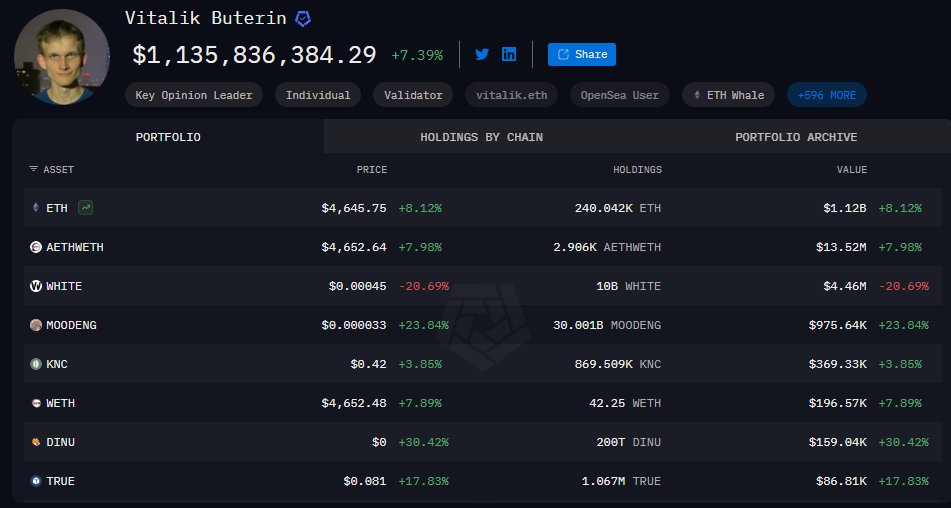This screenshot has width=951, height=508.
Task: Click the ETH chart trend icon
Action: point(86,208)
